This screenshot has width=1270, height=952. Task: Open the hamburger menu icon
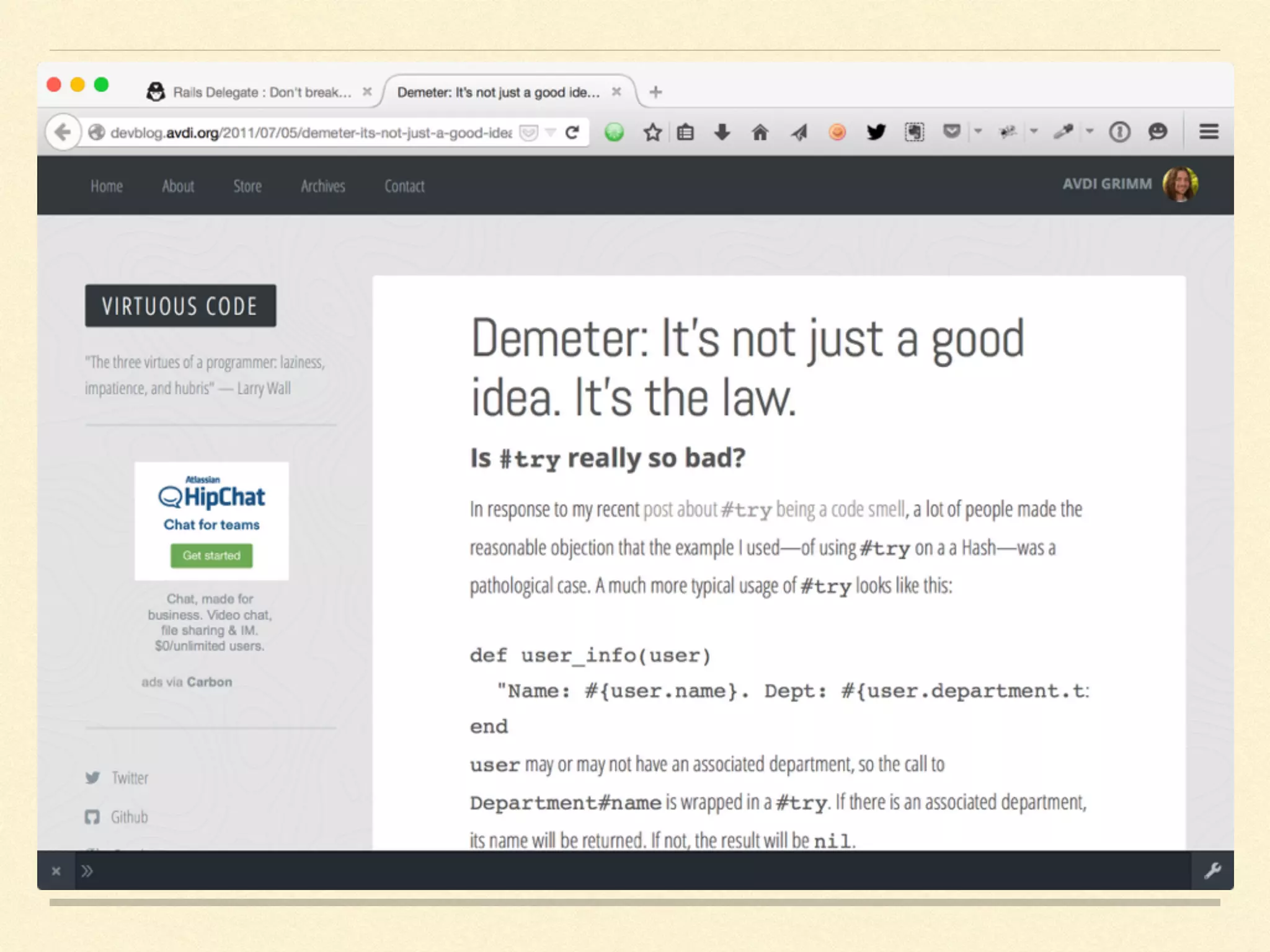[1209, 132]
